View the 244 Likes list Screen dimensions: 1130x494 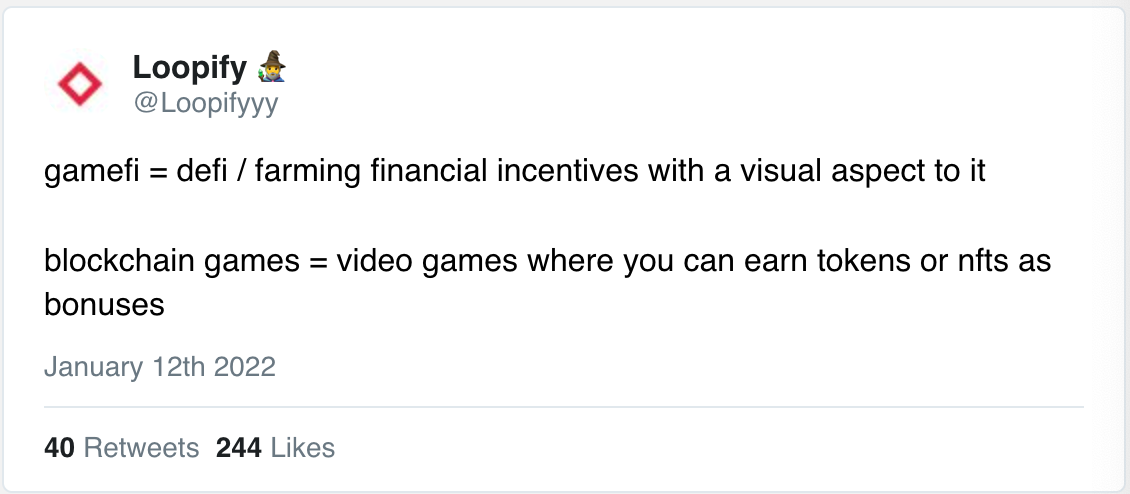[x=275, y=448]
